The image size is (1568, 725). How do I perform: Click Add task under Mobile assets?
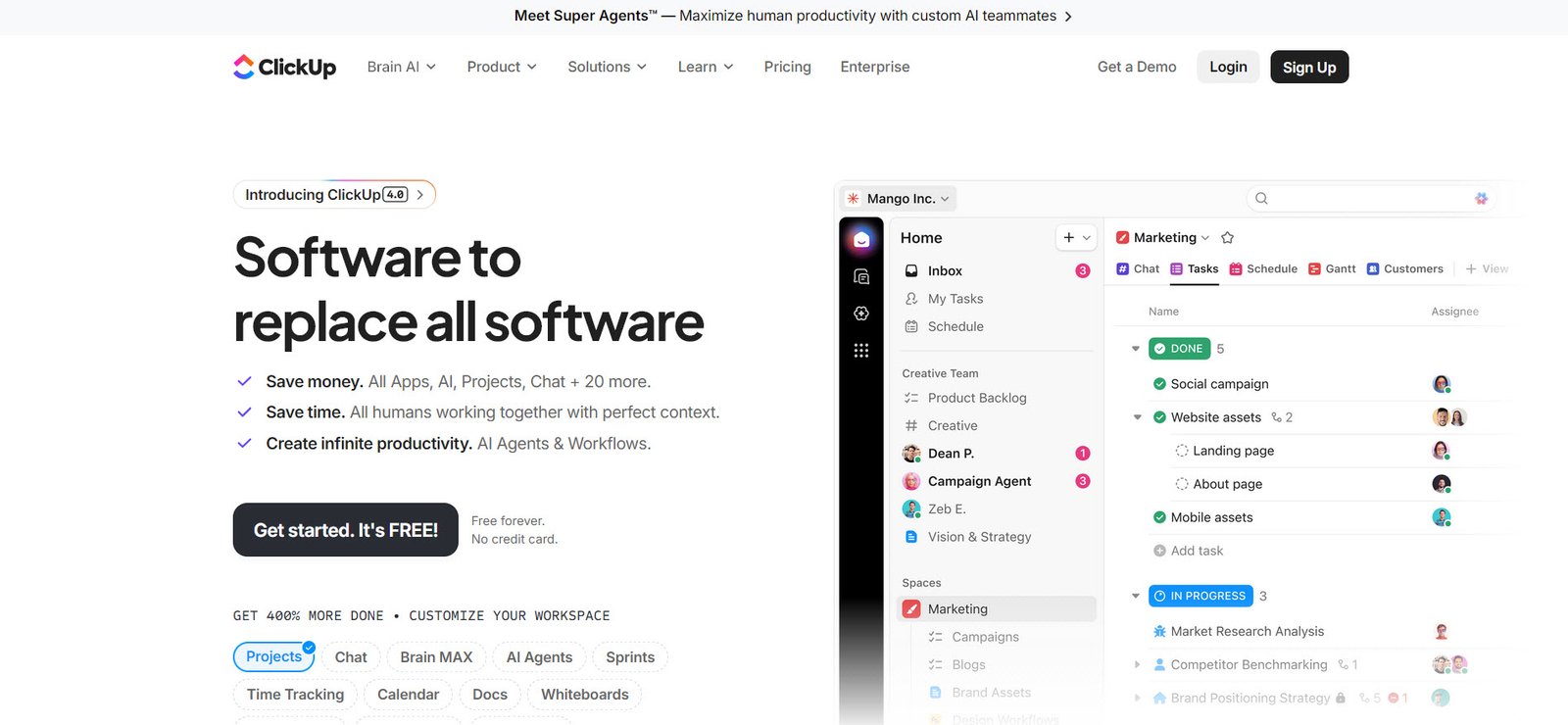(x=1188, y=551)
